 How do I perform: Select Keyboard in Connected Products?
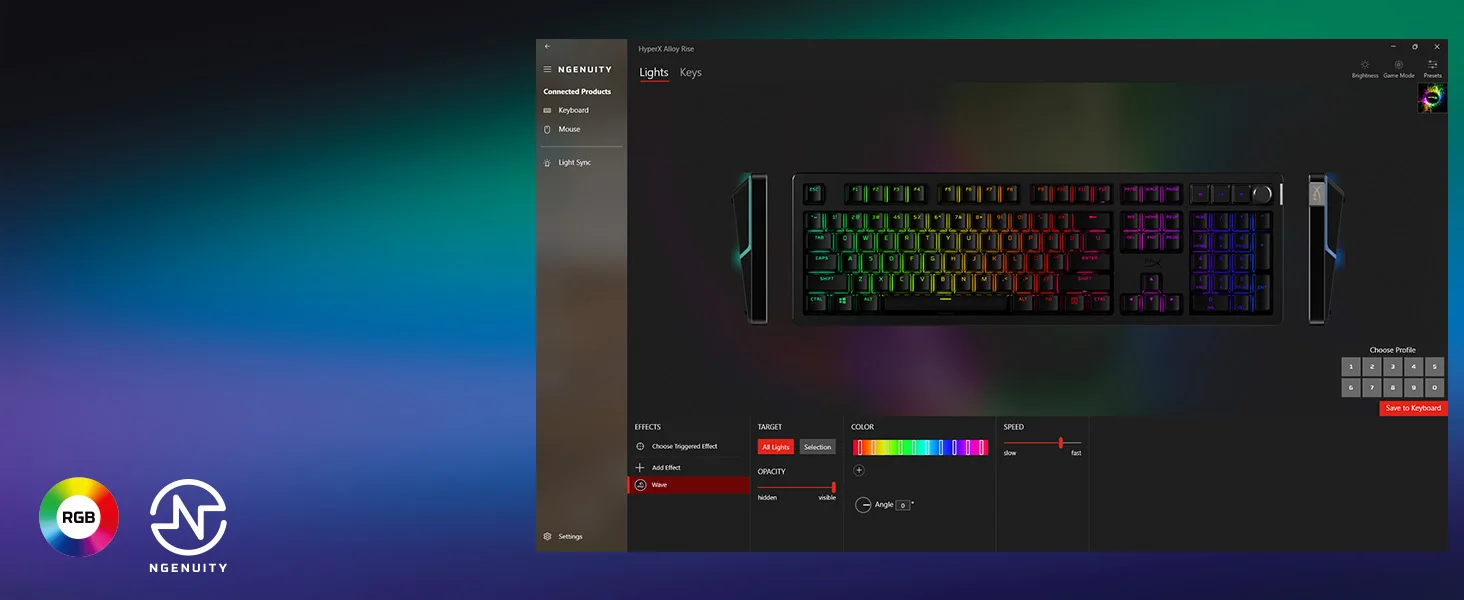coord(573,110)
